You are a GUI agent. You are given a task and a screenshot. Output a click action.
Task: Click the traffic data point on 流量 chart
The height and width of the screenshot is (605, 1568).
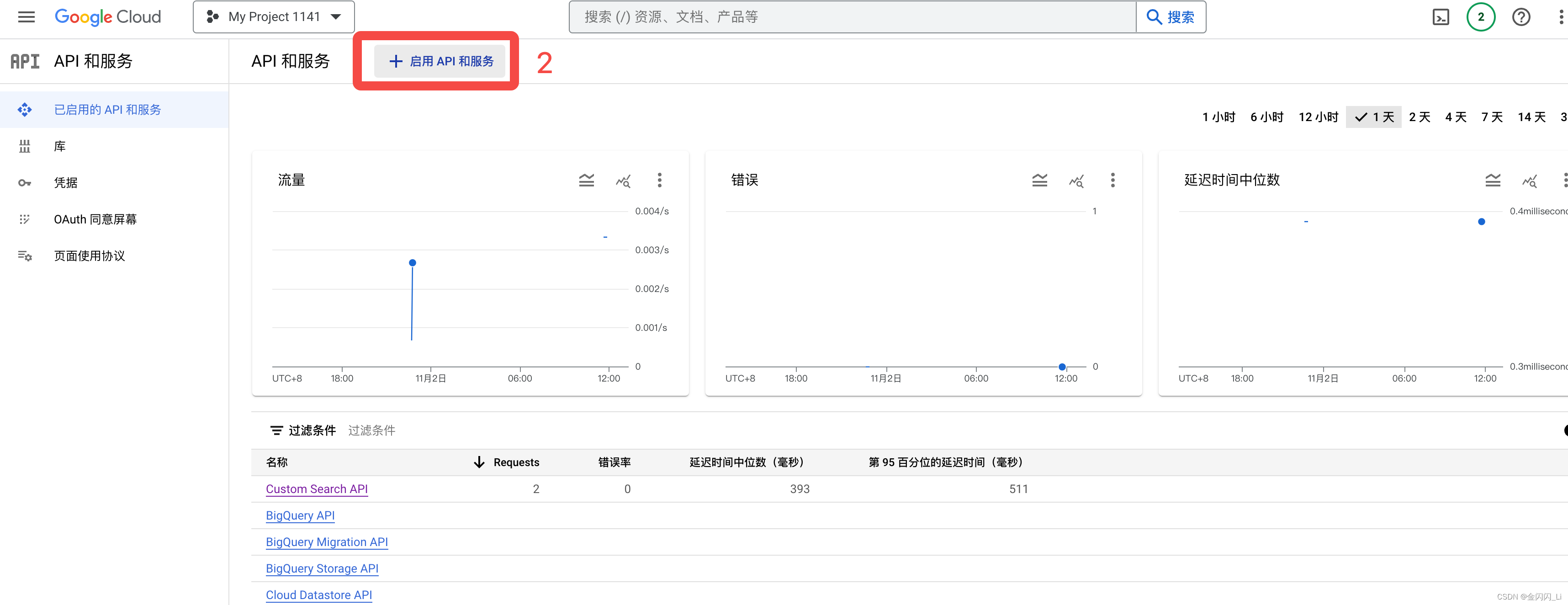point(413,263)
